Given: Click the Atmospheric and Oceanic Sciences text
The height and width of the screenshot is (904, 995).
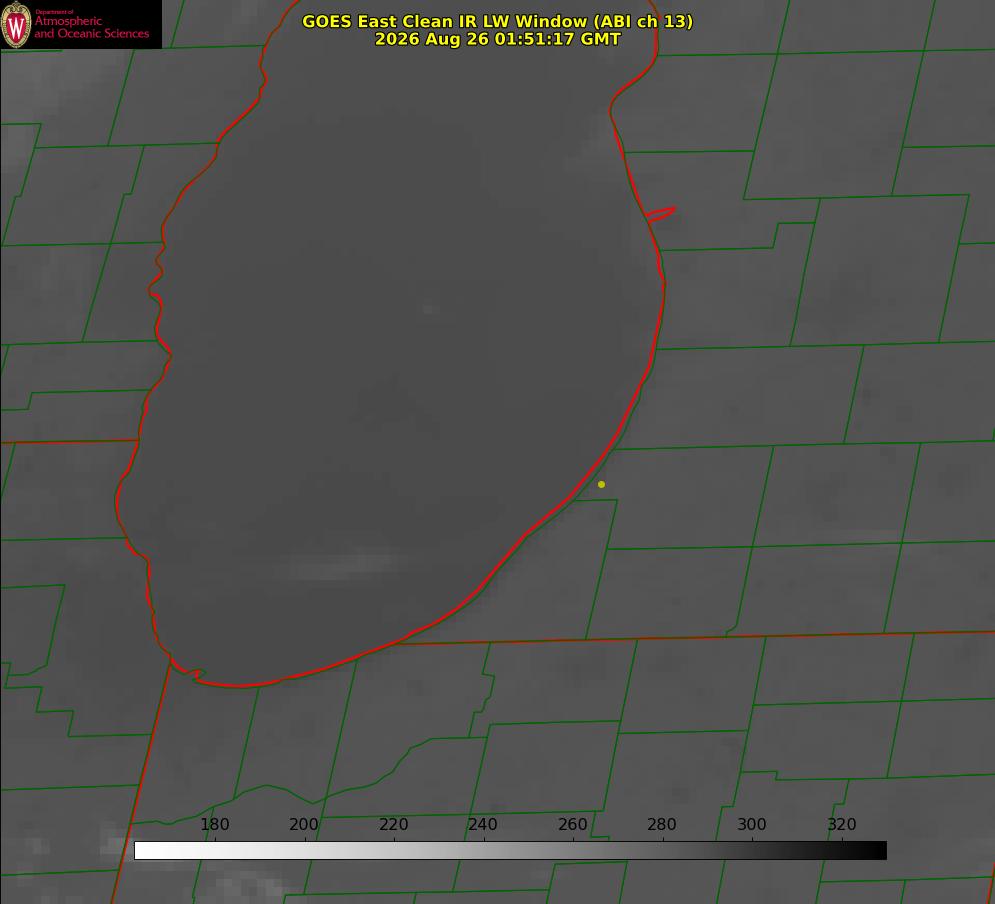Looking at the screenshot, I should coord(91,27).
